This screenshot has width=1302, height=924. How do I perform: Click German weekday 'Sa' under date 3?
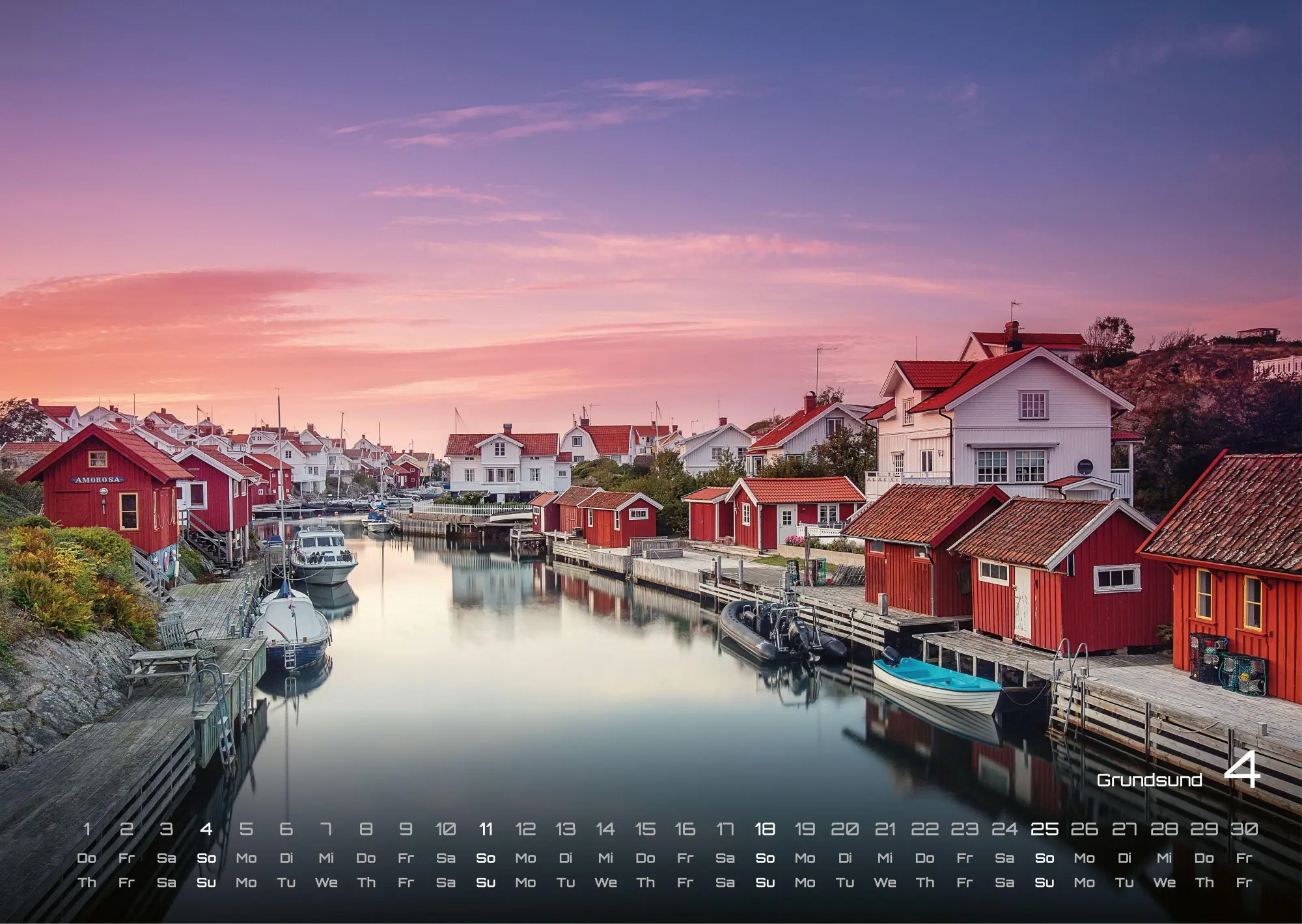[x=167, y=858]
